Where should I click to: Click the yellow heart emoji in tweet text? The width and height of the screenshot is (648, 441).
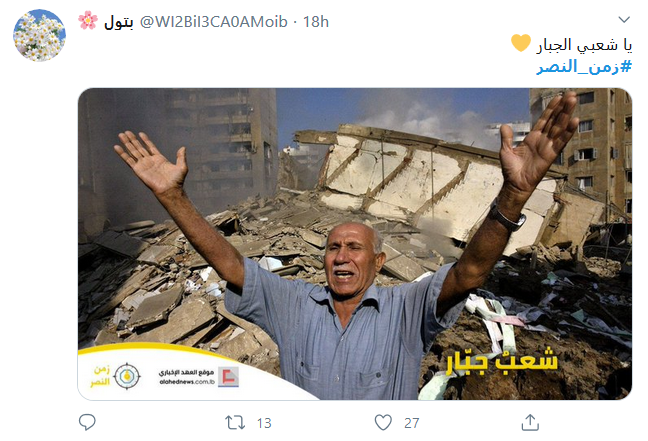tap(521, 43)
